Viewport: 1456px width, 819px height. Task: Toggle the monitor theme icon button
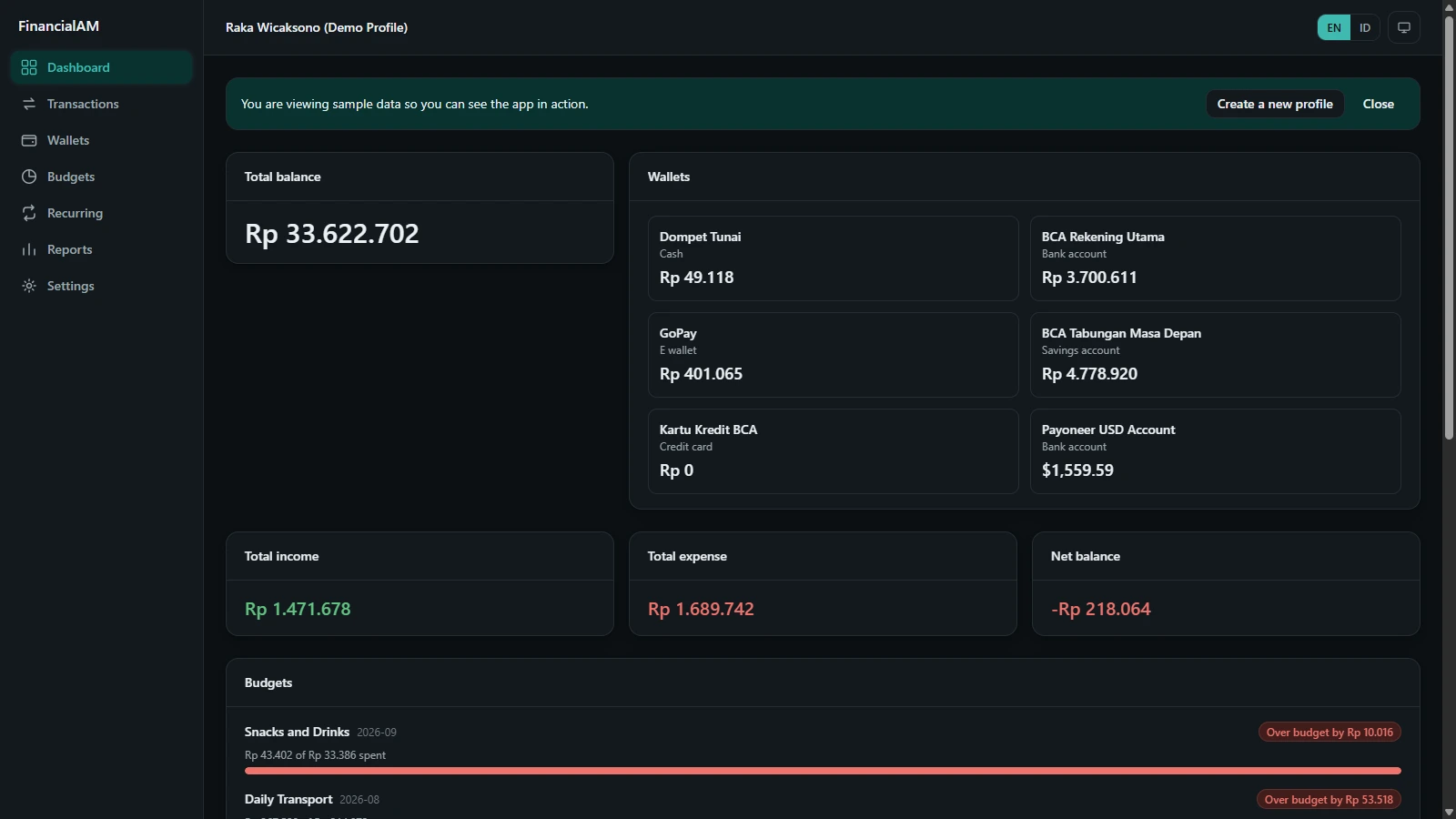[x=1404, y=27]
